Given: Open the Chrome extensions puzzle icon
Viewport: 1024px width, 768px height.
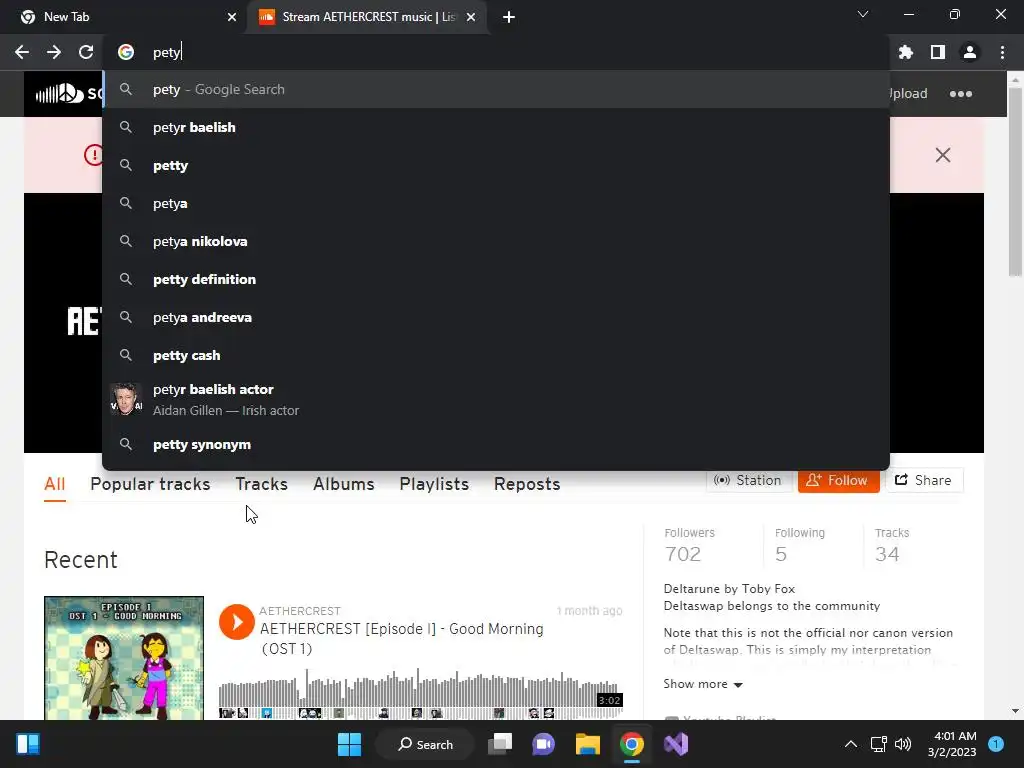Looking at the screenshot, I should 905,52.
